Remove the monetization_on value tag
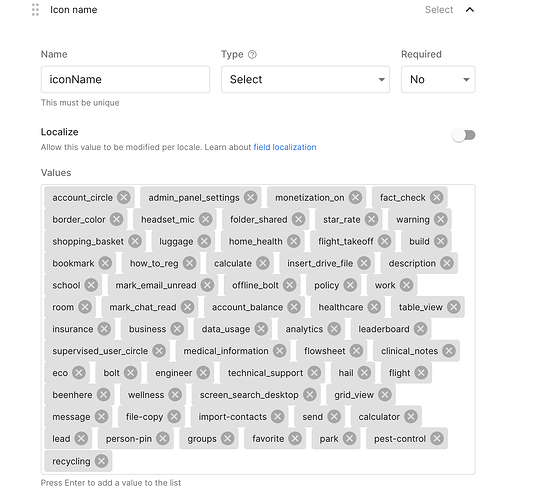 click(356, 197)
